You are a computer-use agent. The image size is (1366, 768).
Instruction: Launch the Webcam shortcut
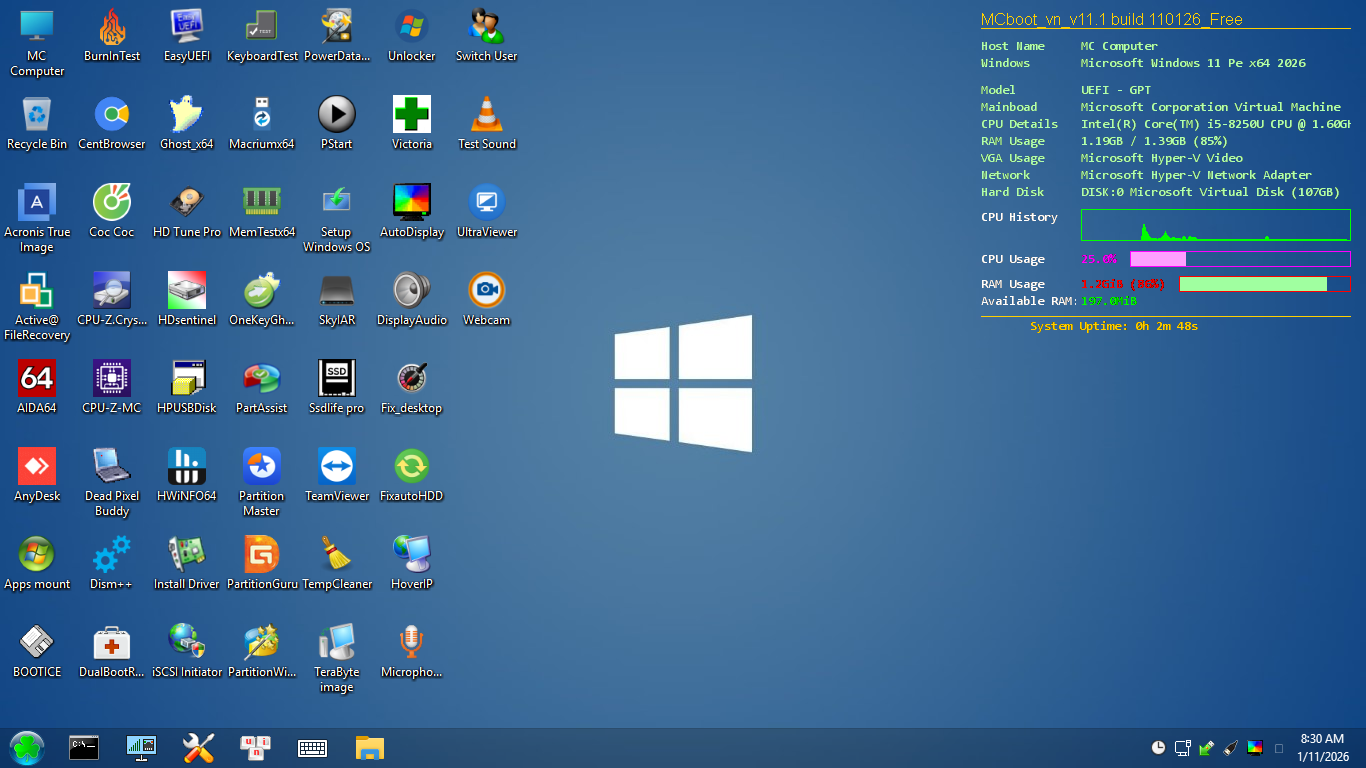point(487,292)
